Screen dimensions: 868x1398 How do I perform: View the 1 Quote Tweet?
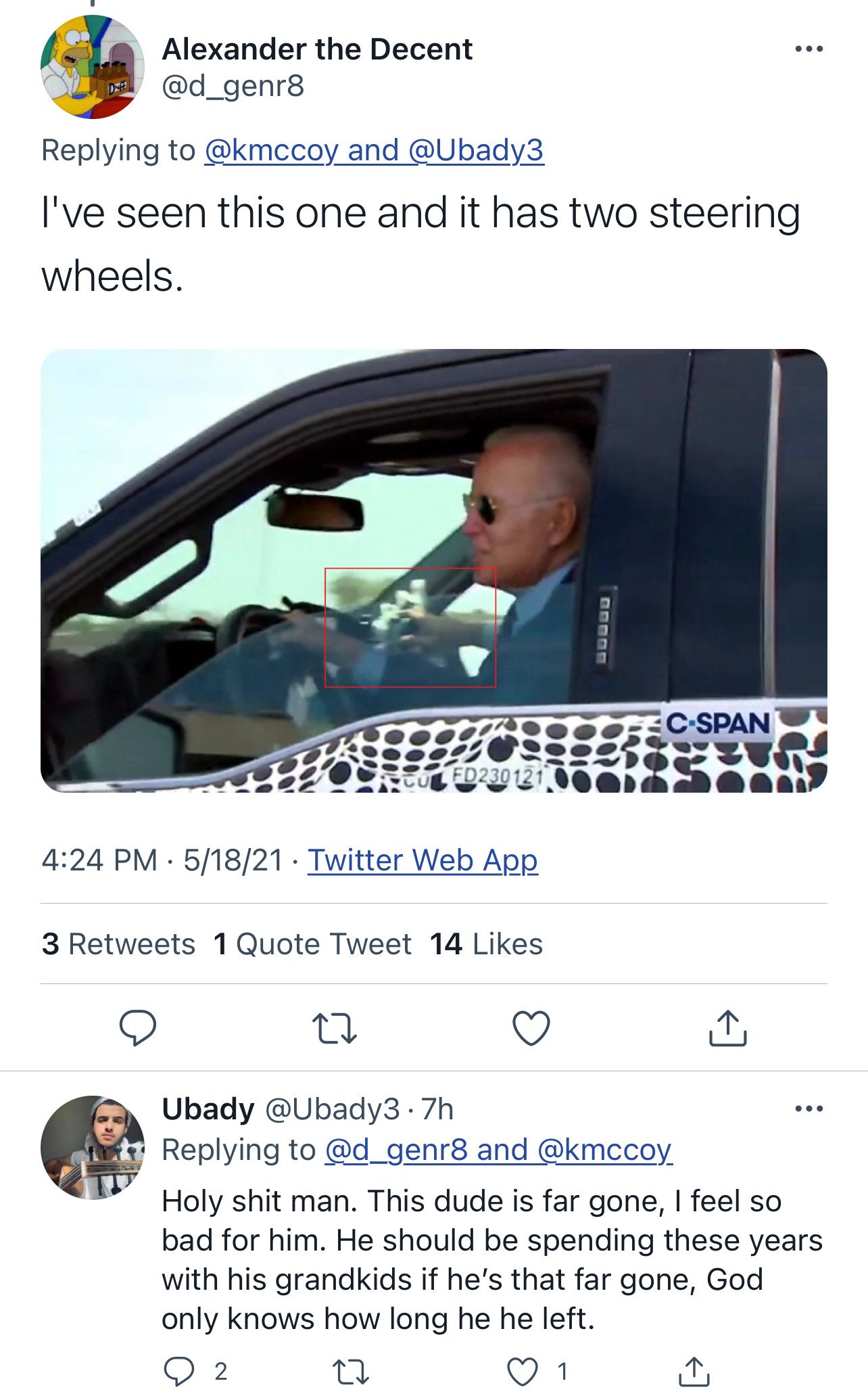click(312, 943)
